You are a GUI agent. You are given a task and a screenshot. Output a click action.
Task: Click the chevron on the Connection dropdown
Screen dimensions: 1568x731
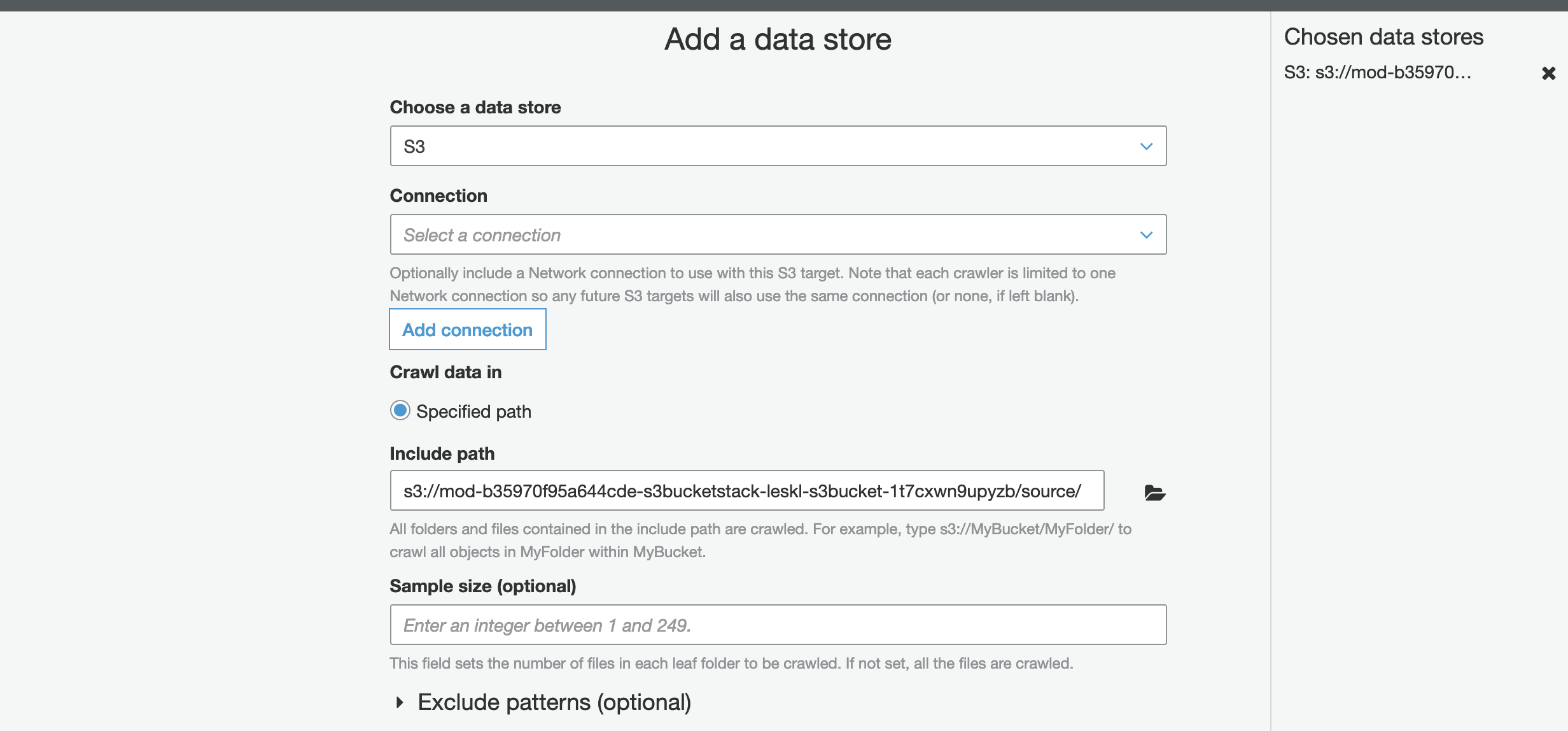pos(1146,235)
